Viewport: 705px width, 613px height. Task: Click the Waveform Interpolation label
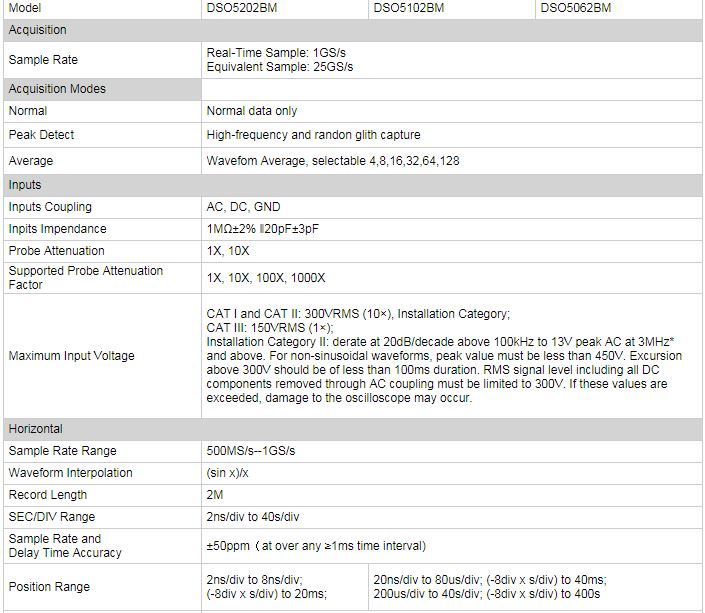(x=71, y=473)
